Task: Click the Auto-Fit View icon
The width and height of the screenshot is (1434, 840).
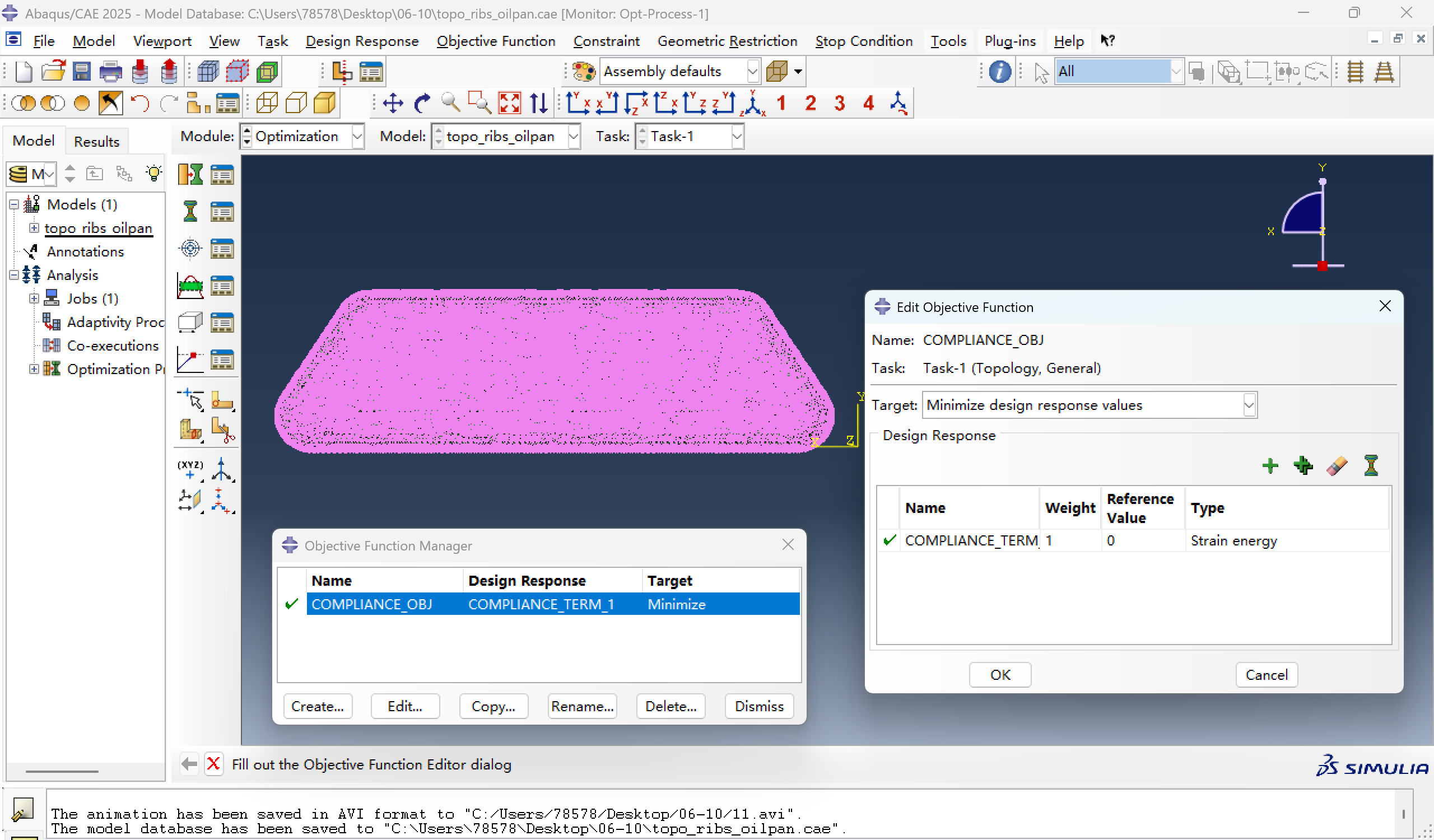Action: pos(509,104)
